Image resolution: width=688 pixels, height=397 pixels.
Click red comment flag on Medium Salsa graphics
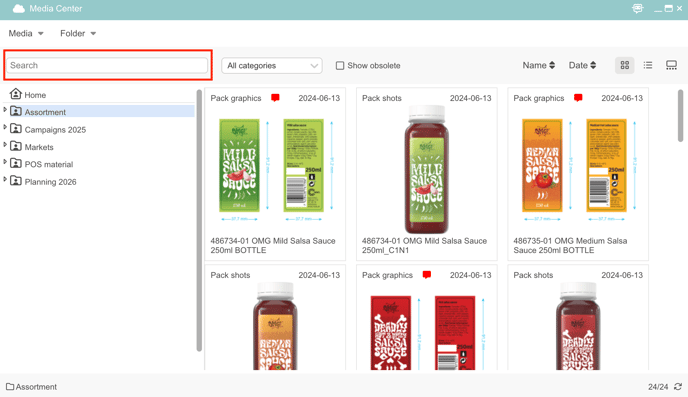click(578, 98)
